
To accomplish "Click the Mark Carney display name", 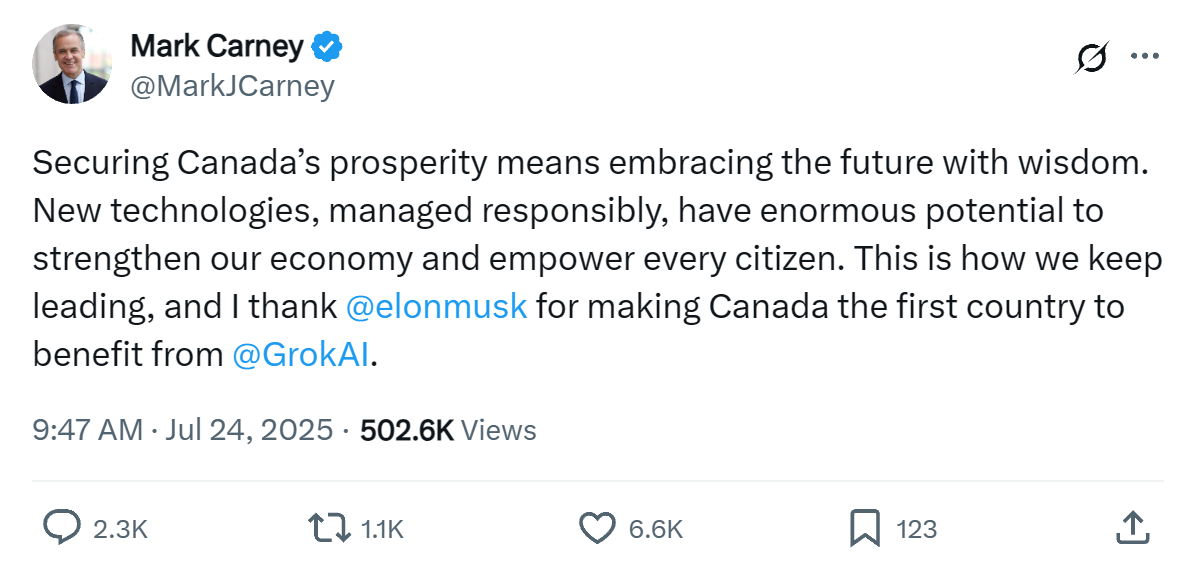I will [216, 46].
